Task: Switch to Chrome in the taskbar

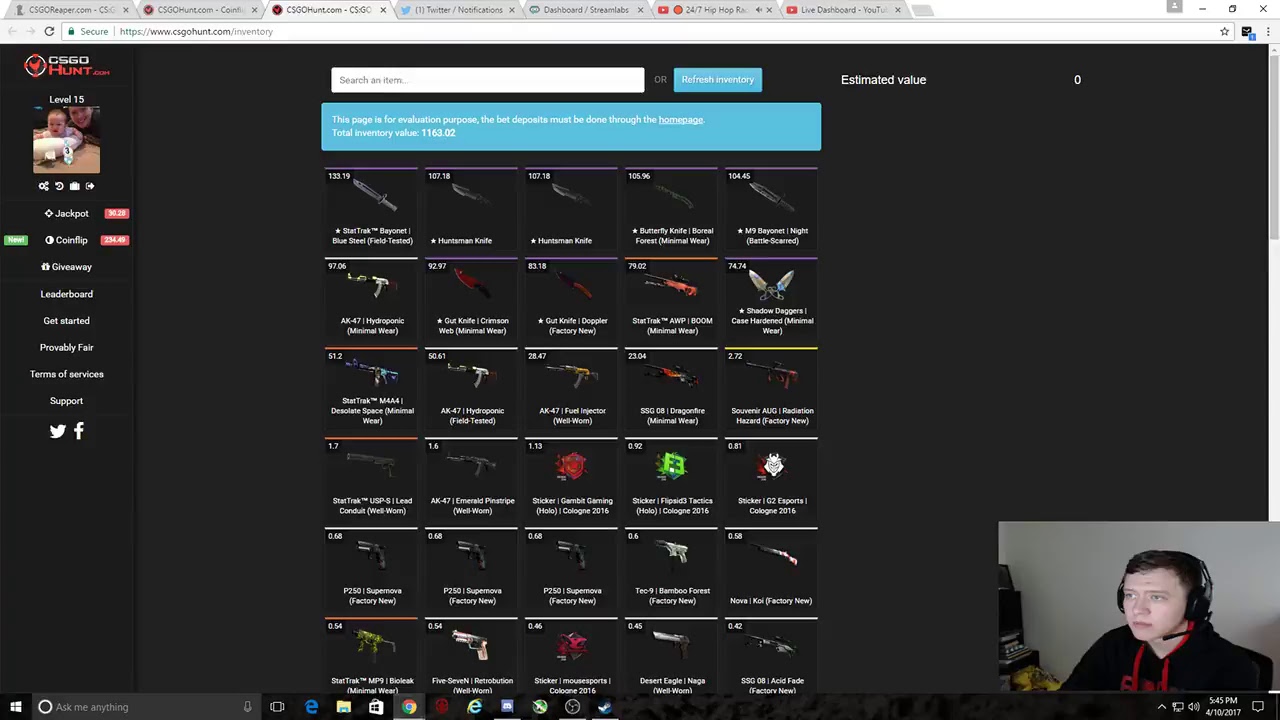Action: 409,707
